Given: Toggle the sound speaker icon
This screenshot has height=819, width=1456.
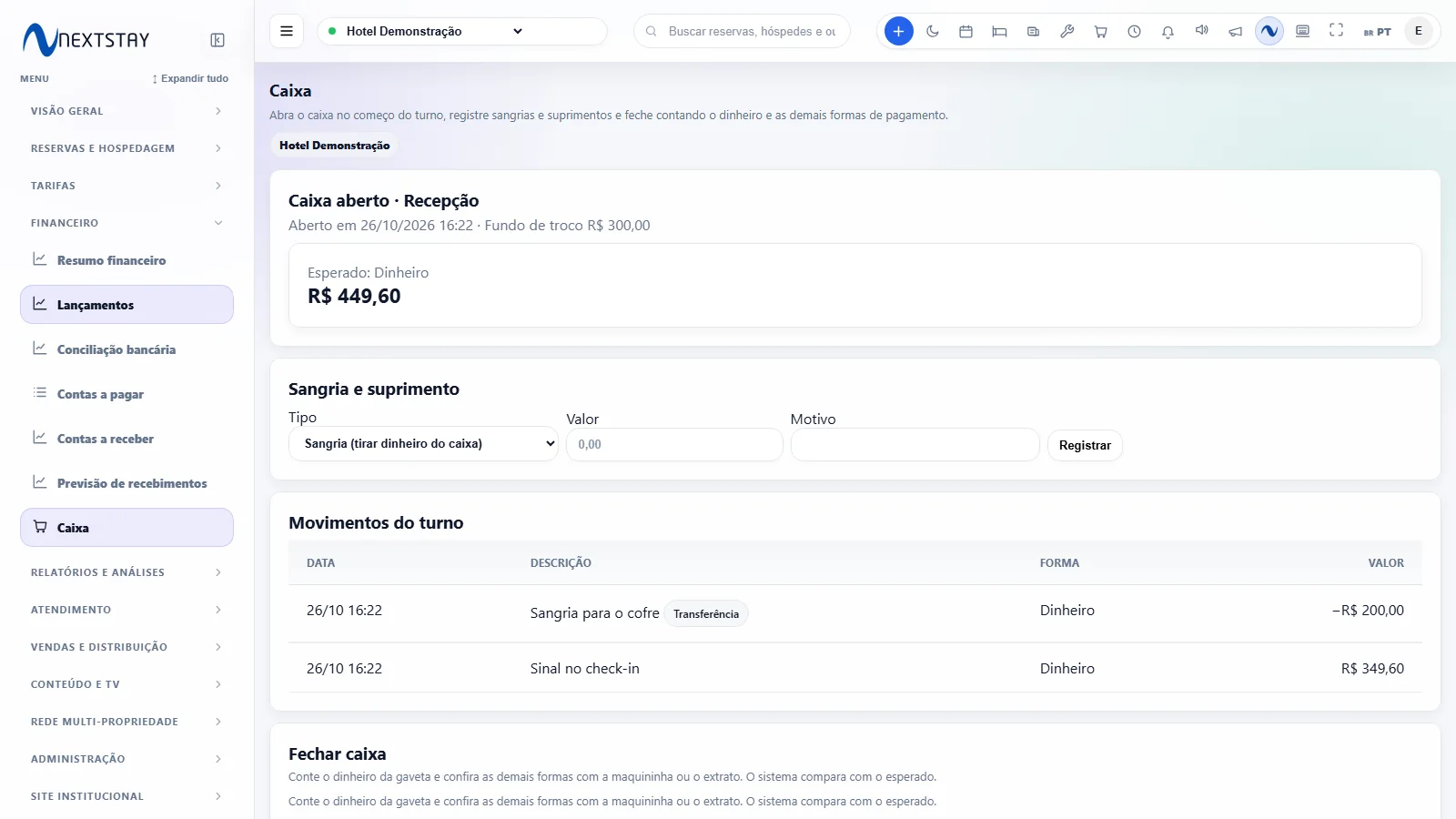Looking at the screenshot, I should click(1201, 31).
